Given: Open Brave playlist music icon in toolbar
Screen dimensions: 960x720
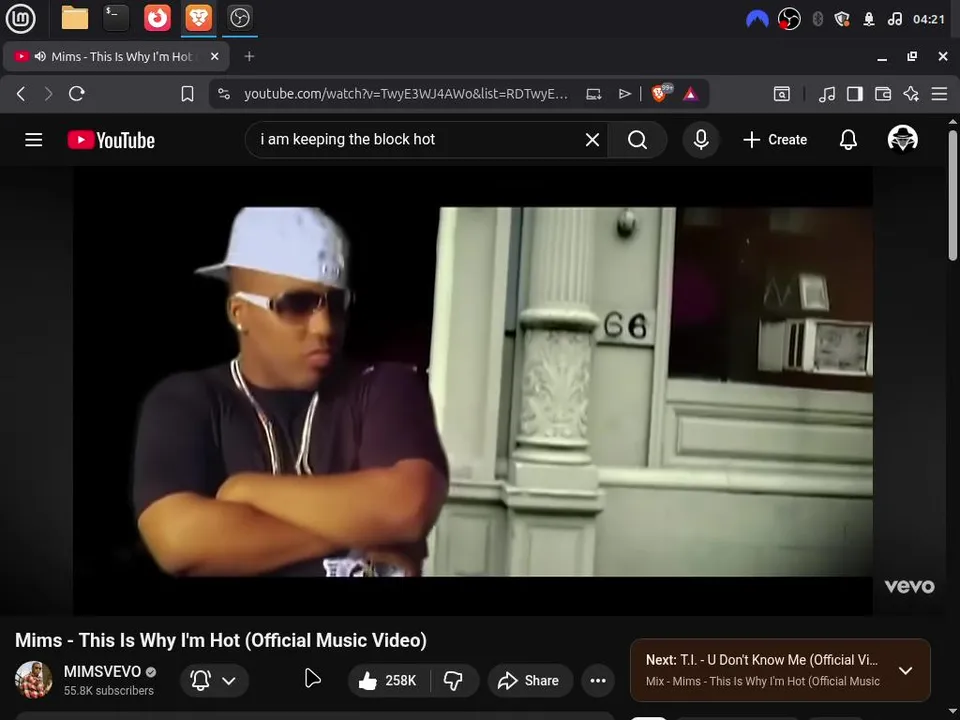Looking at the screenshot, I should pyautogui.click(x=827, y=94).
